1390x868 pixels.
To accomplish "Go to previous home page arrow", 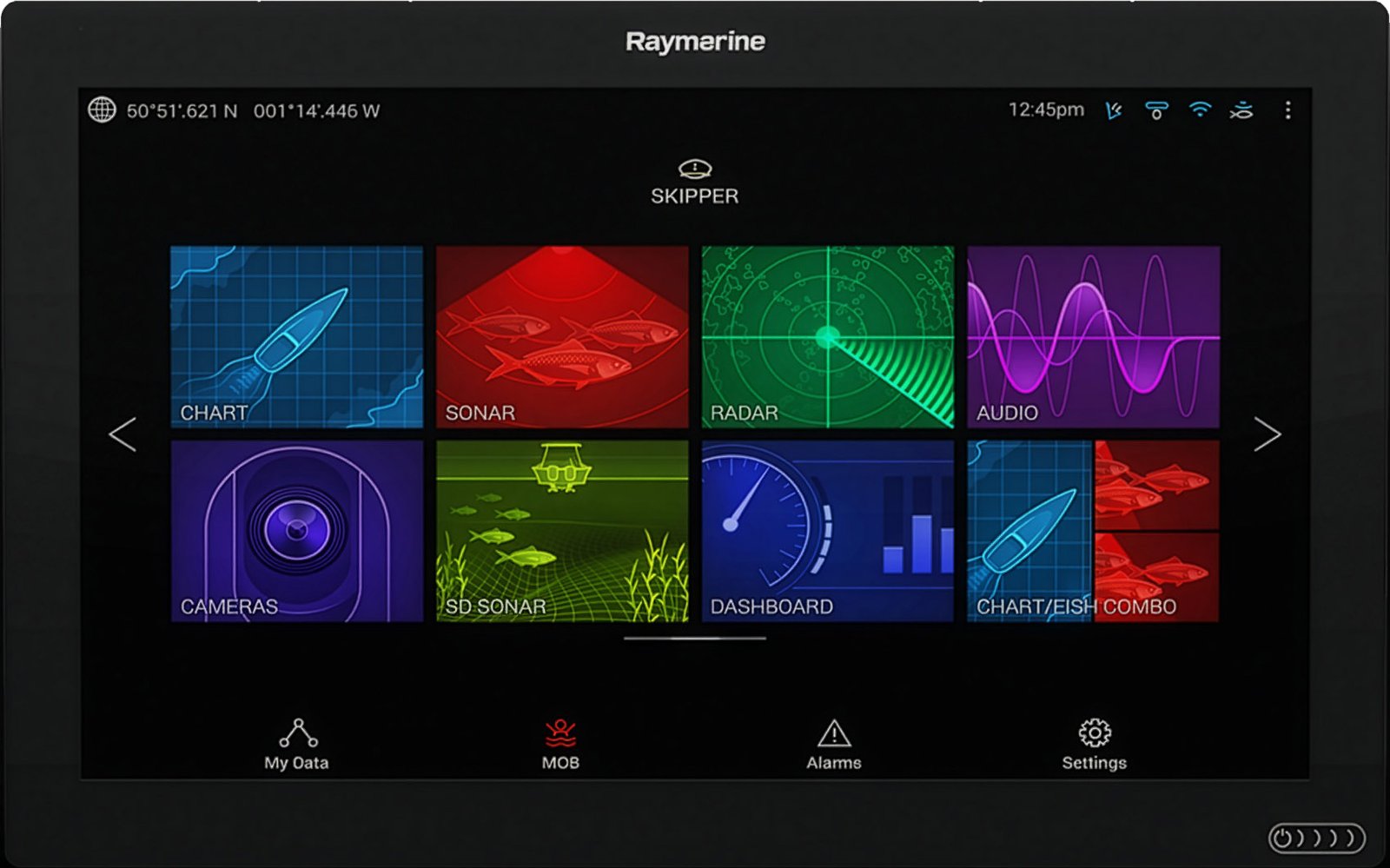I will [x=122, y=434].
